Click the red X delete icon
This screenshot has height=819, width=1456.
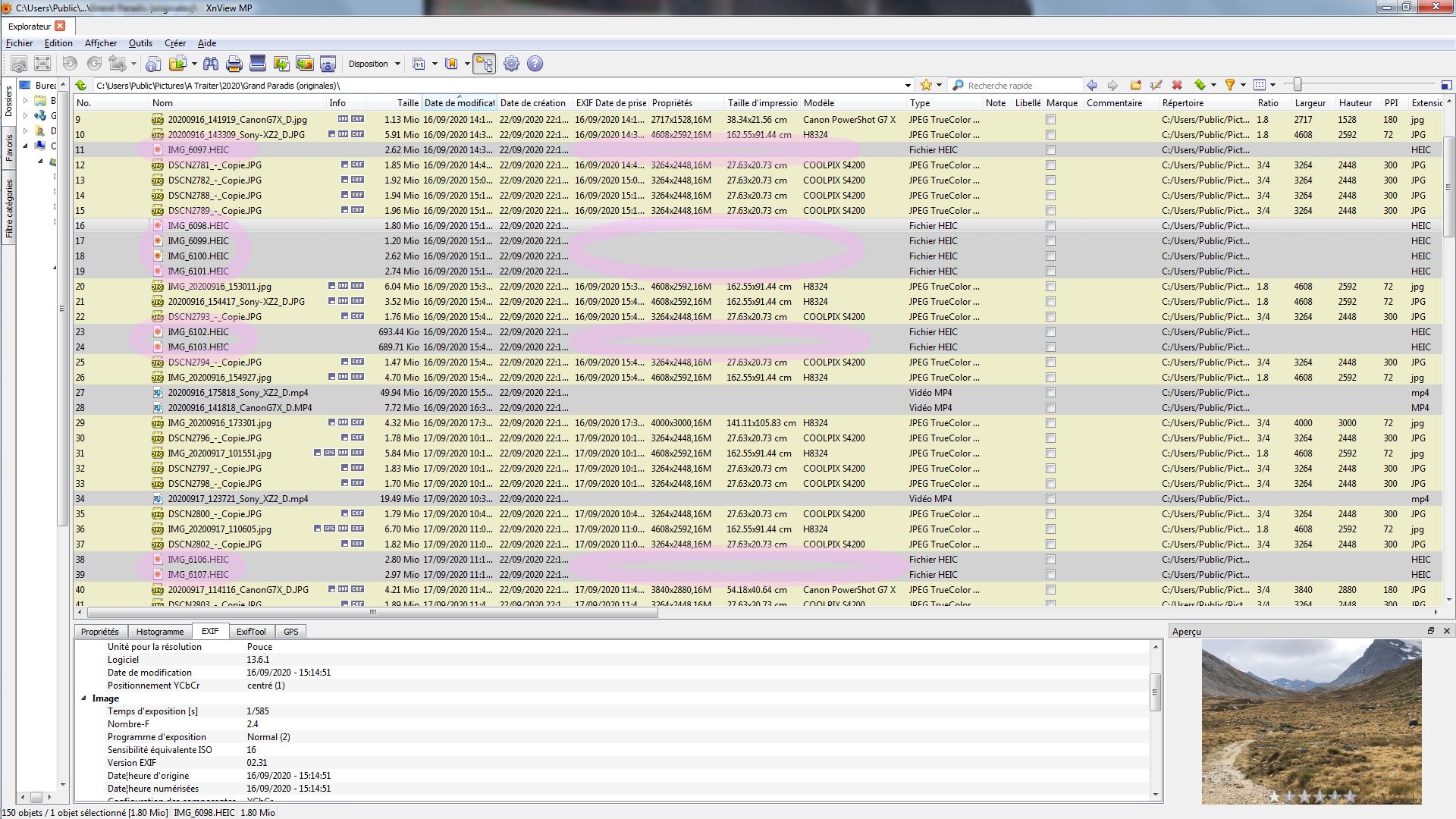pos(1177,85)
